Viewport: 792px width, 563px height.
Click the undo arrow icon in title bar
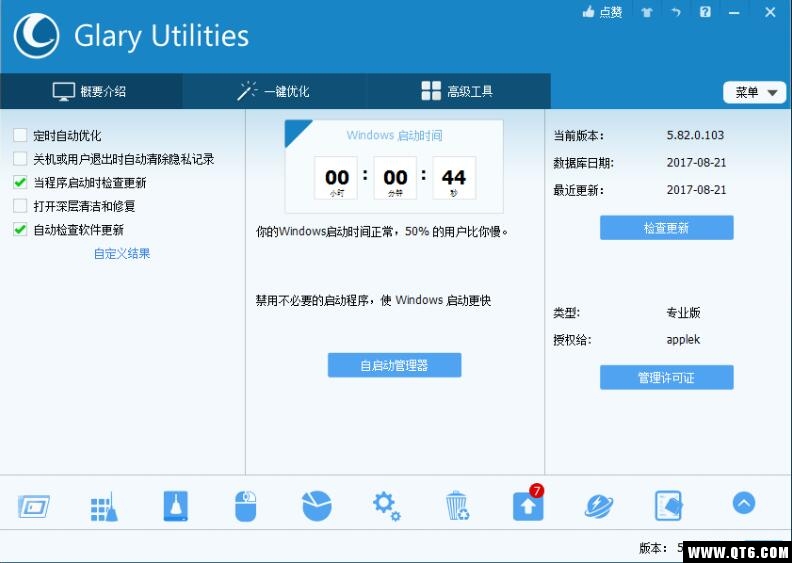click(676, 12)
